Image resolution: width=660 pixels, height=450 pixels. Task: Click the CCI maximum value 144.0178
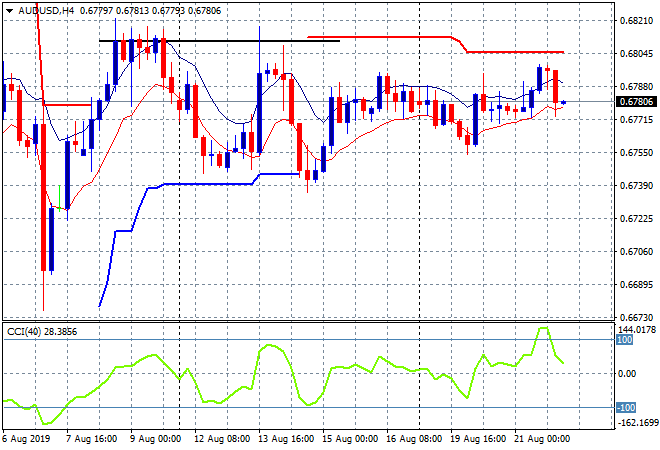coord(636,330)
